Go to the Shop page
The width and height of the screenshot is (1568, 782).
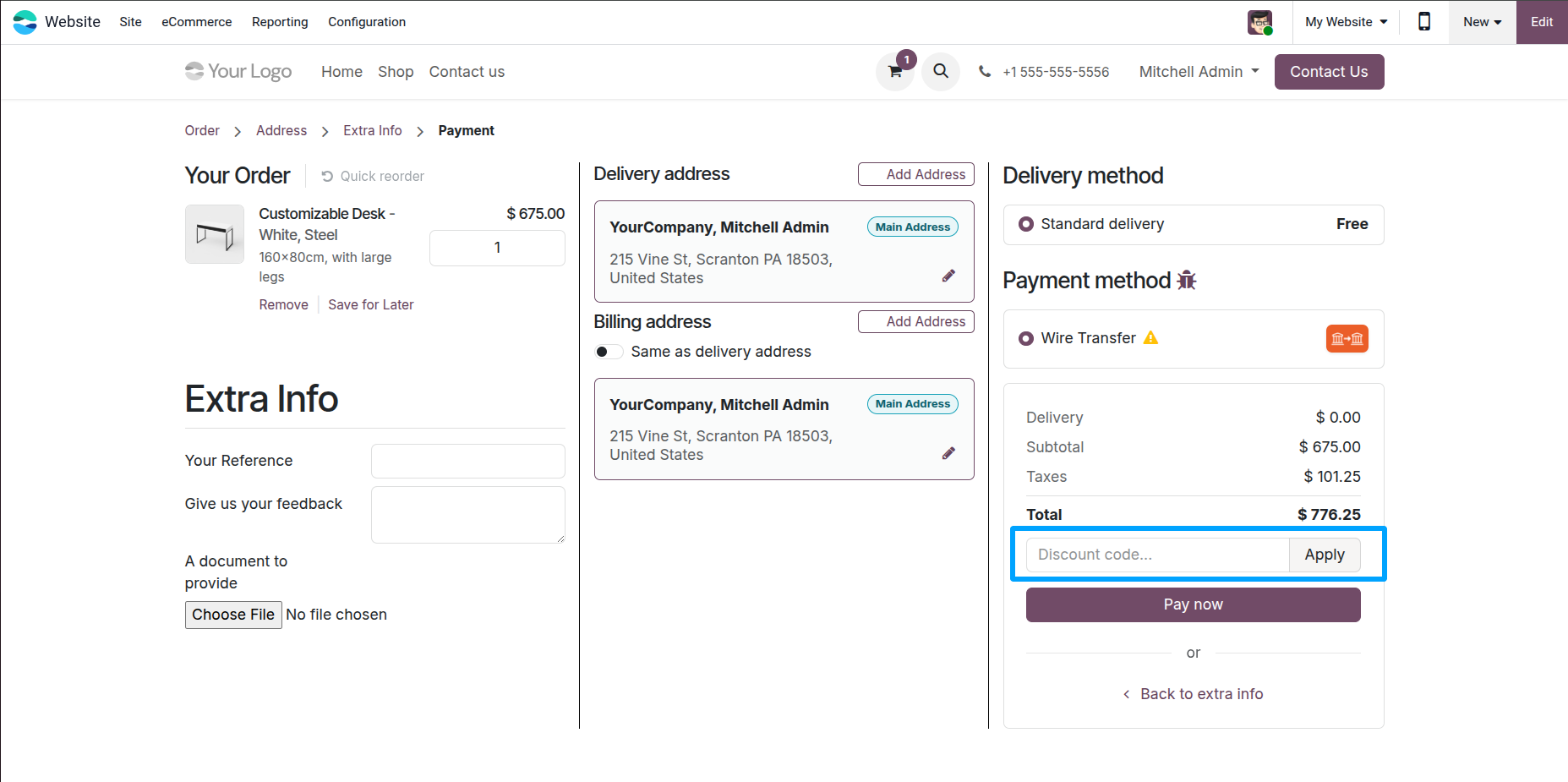tap(396, 72)
